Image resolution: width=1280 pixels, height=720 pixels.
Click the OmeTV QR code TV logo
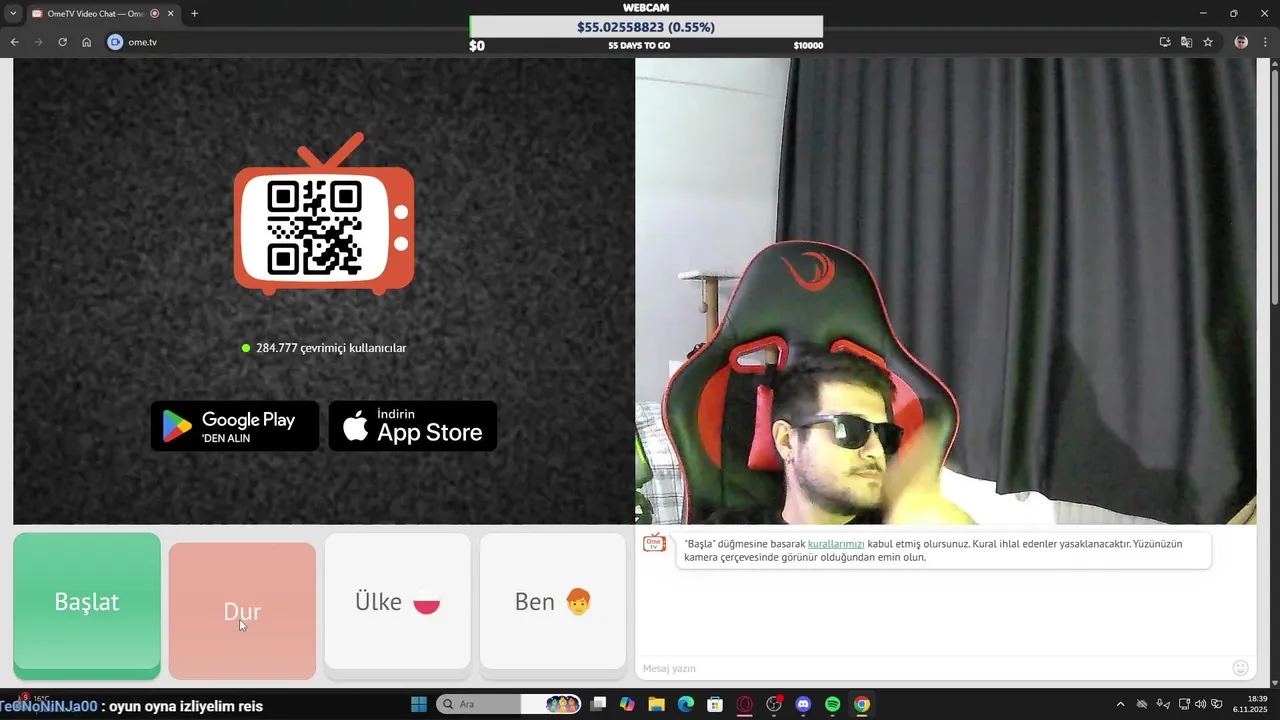point(323,215)
